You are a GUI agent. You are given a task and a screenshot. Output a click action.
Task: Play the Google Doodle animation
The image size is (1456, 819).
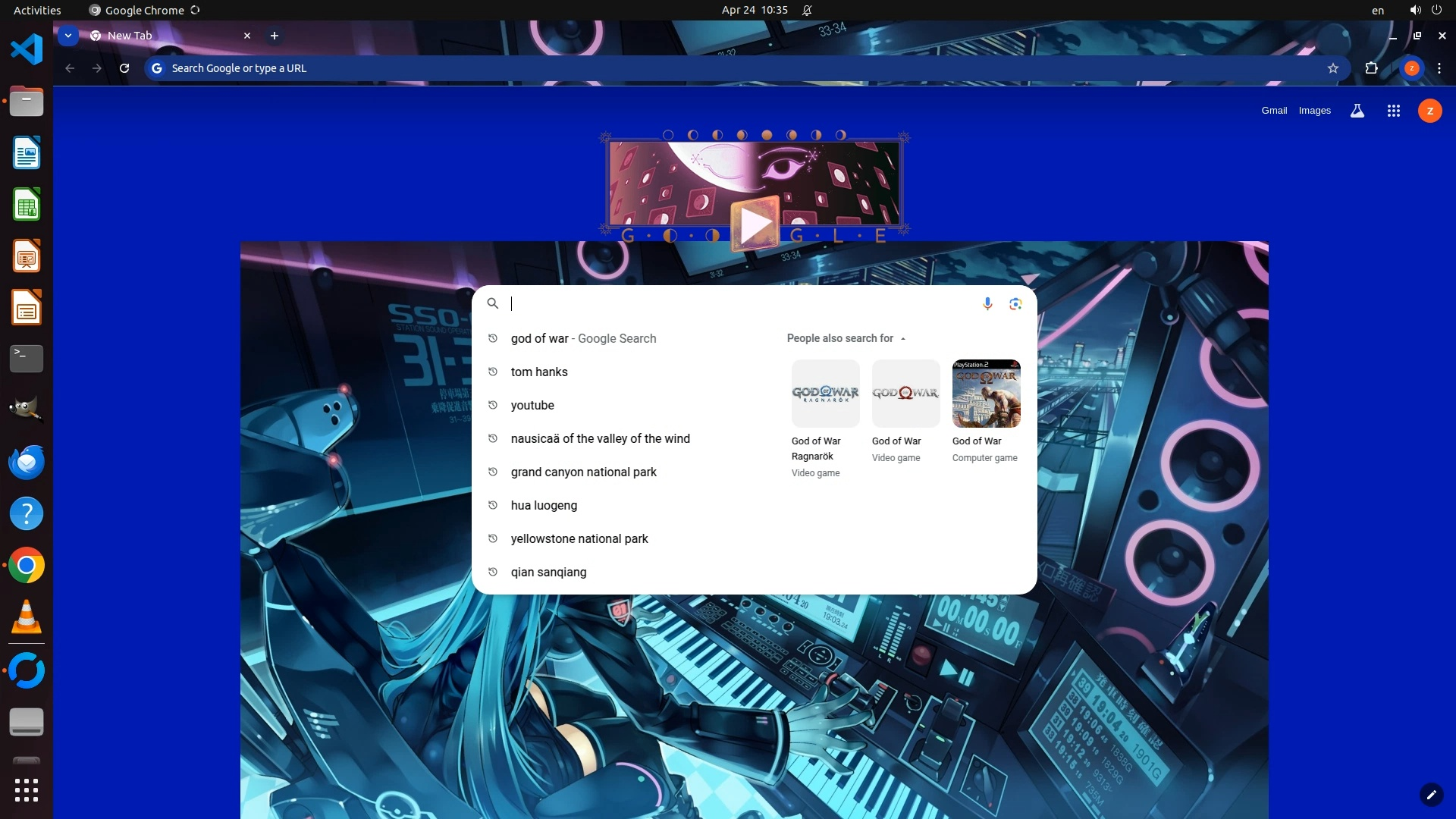click(755, 224)
